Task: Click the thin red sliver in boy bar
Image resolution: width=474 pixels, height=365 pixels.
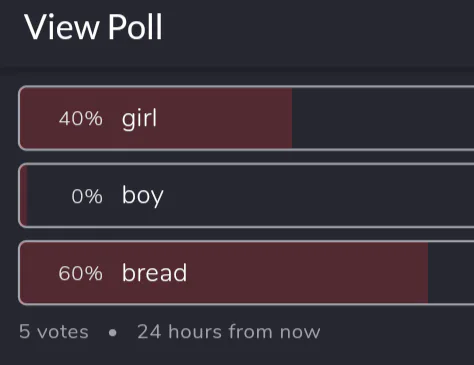Action: [24, 196]
